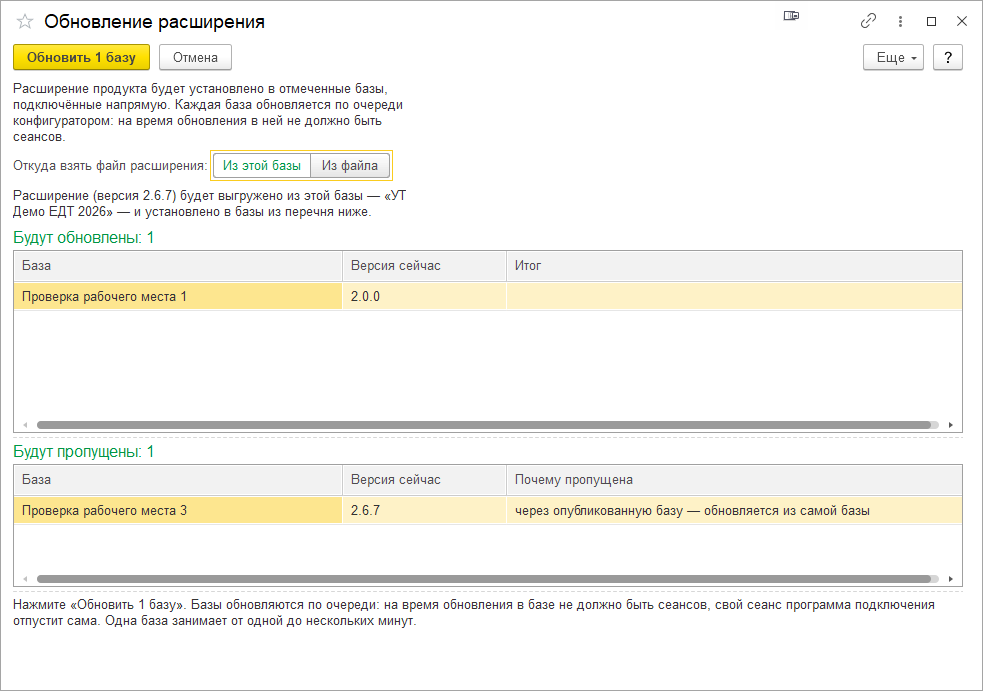The image size is (983, 691).
Task: Select version cell 2.0.0
Action: tap(424, 297)
